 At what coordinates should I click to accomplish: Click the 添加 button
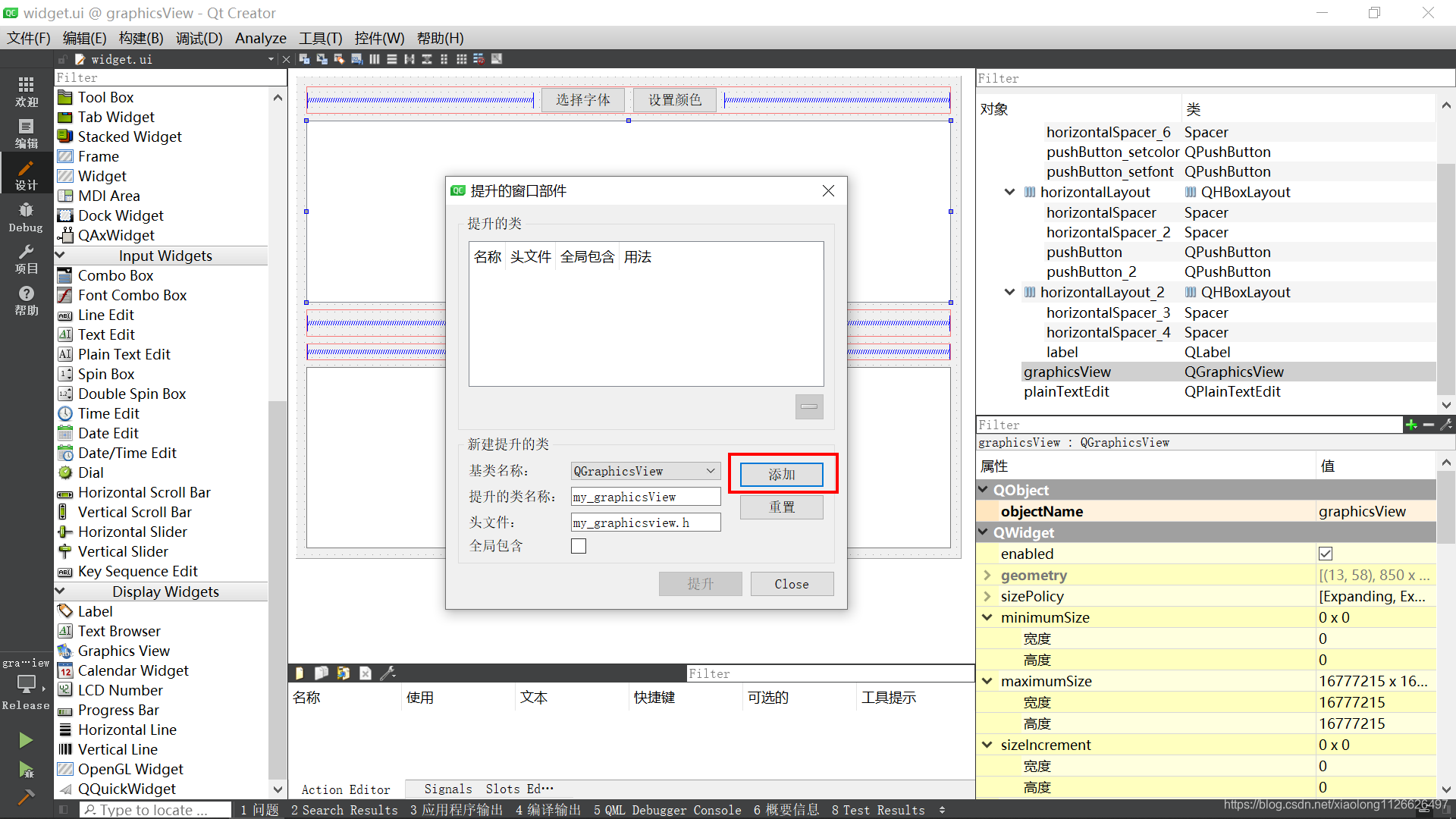point(782,475)
